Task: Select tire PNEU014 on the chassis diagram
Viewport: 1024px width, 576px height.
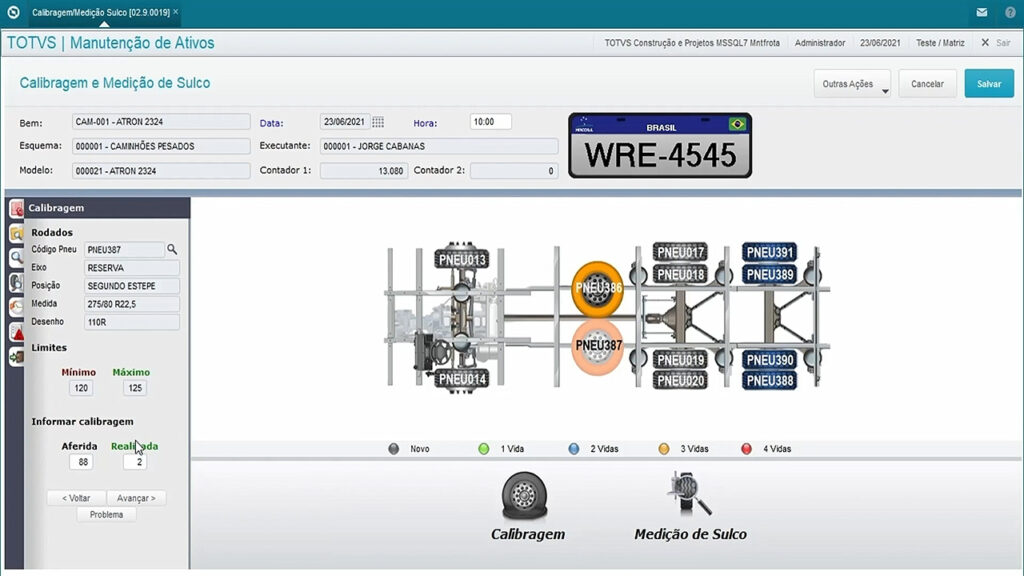Action: [462, 379]
